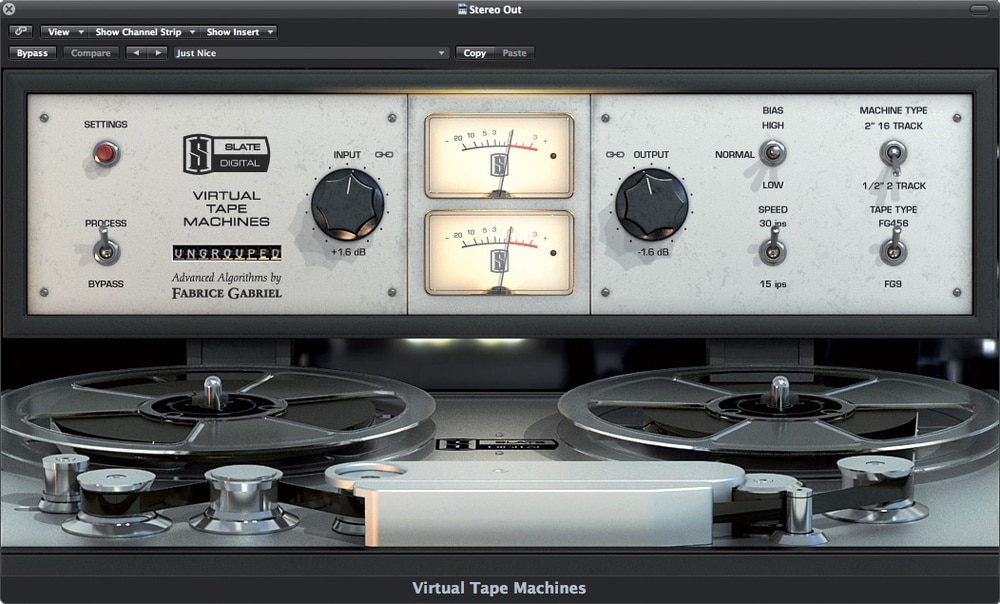Viewport: 1000px width, 604px height.
Task: Select the previous preset arrow
Action: tap(135, 53)
